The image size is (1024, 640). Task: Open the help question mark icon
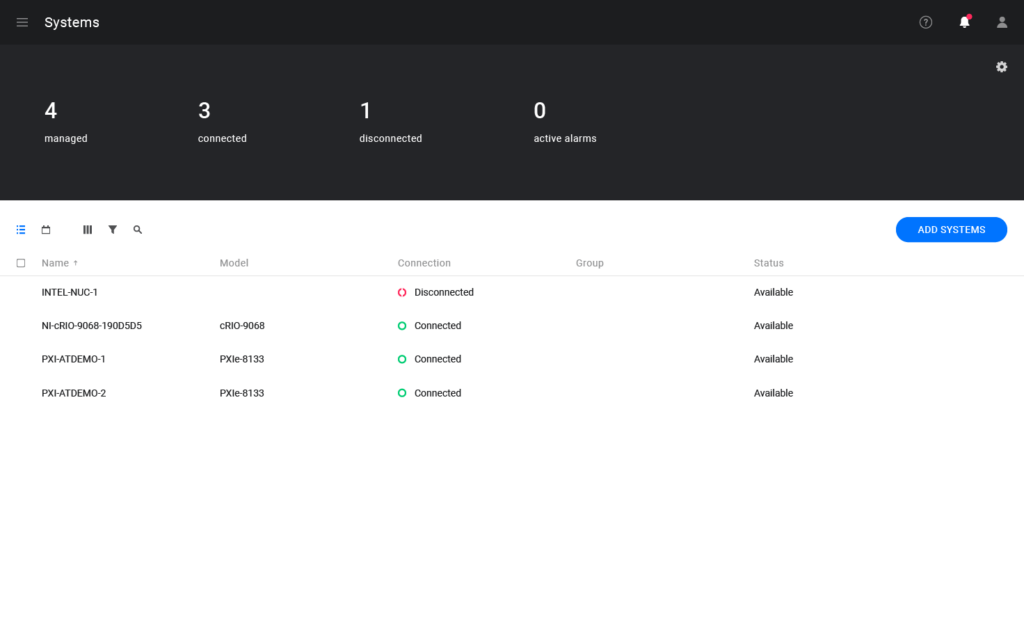pos(925,22)
